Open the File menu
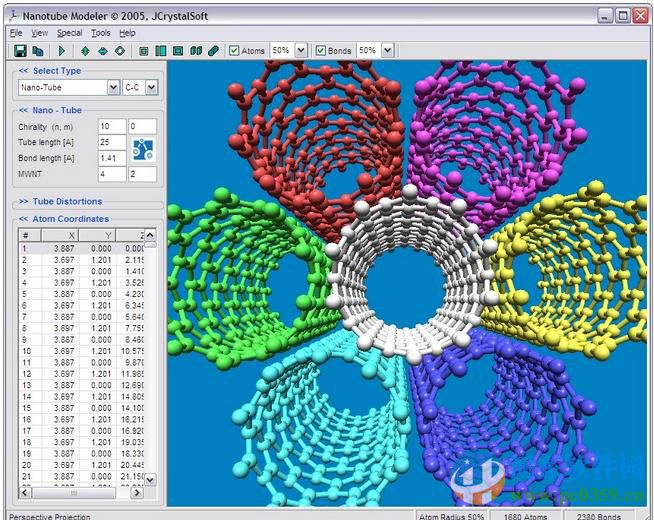Viewport: 654px width, 520px height. click(x=16, y=33)
